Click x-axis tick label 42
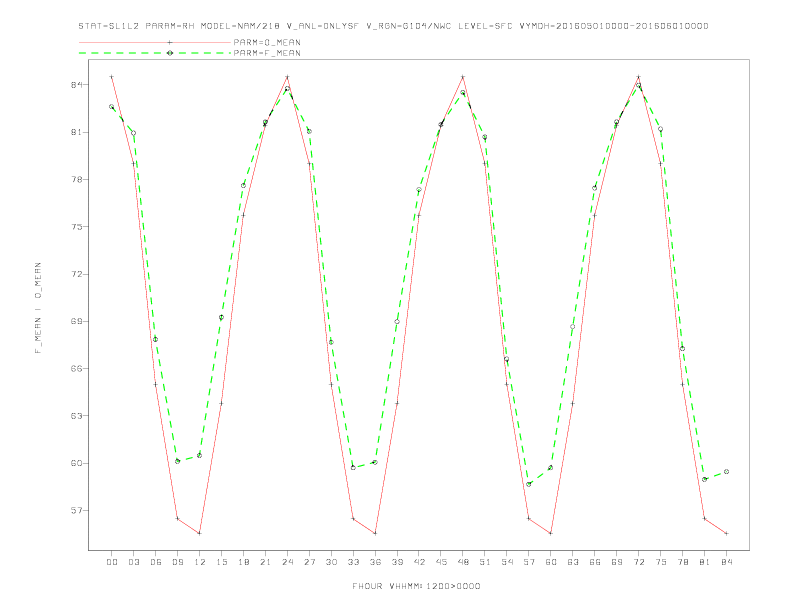Screen dimensions: 792x612 (x=419, y=562)
